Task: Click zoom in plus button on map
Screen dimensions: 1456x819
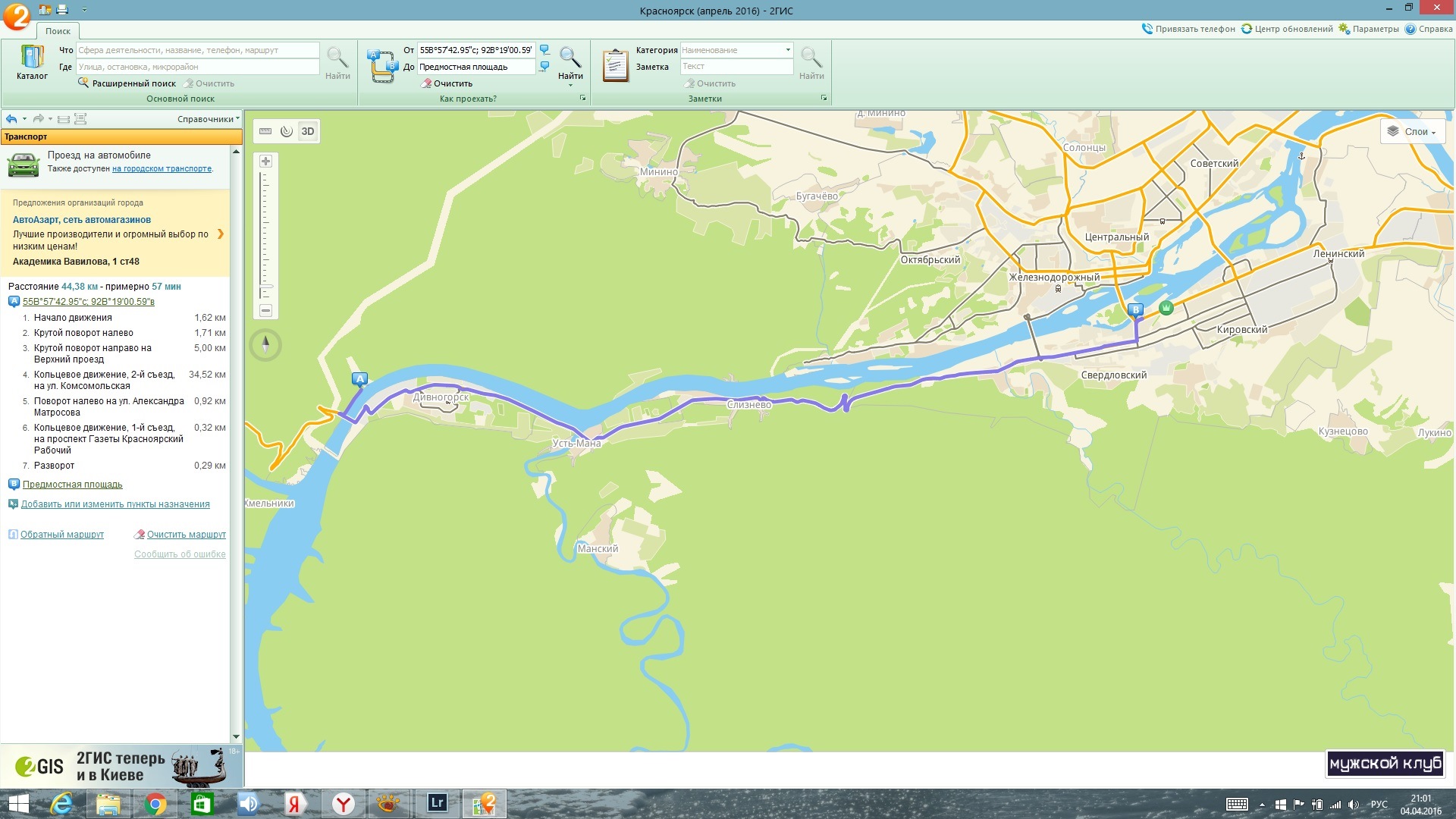Action: tap(265, 161)
